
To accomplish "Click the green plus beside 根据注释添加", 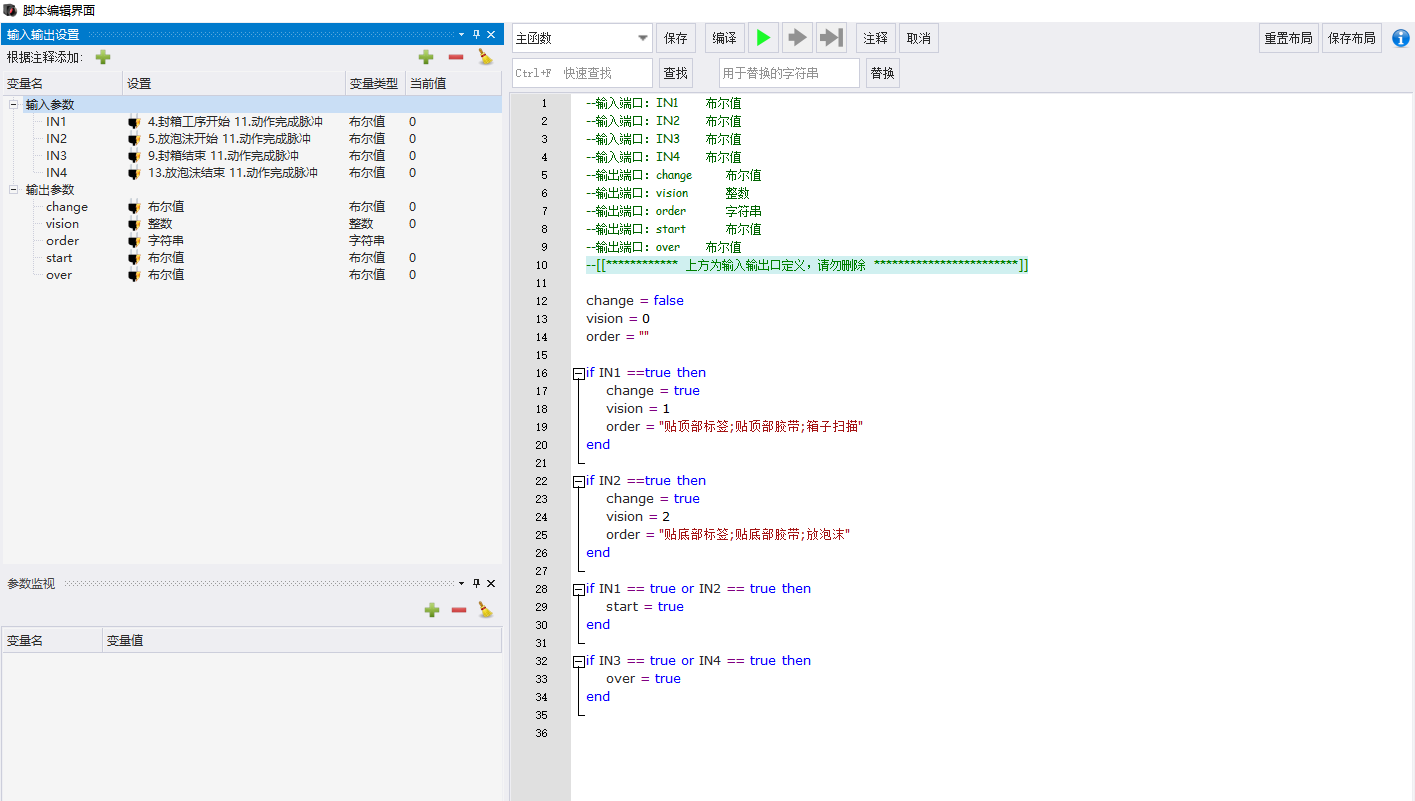I will tap(103, 57).
